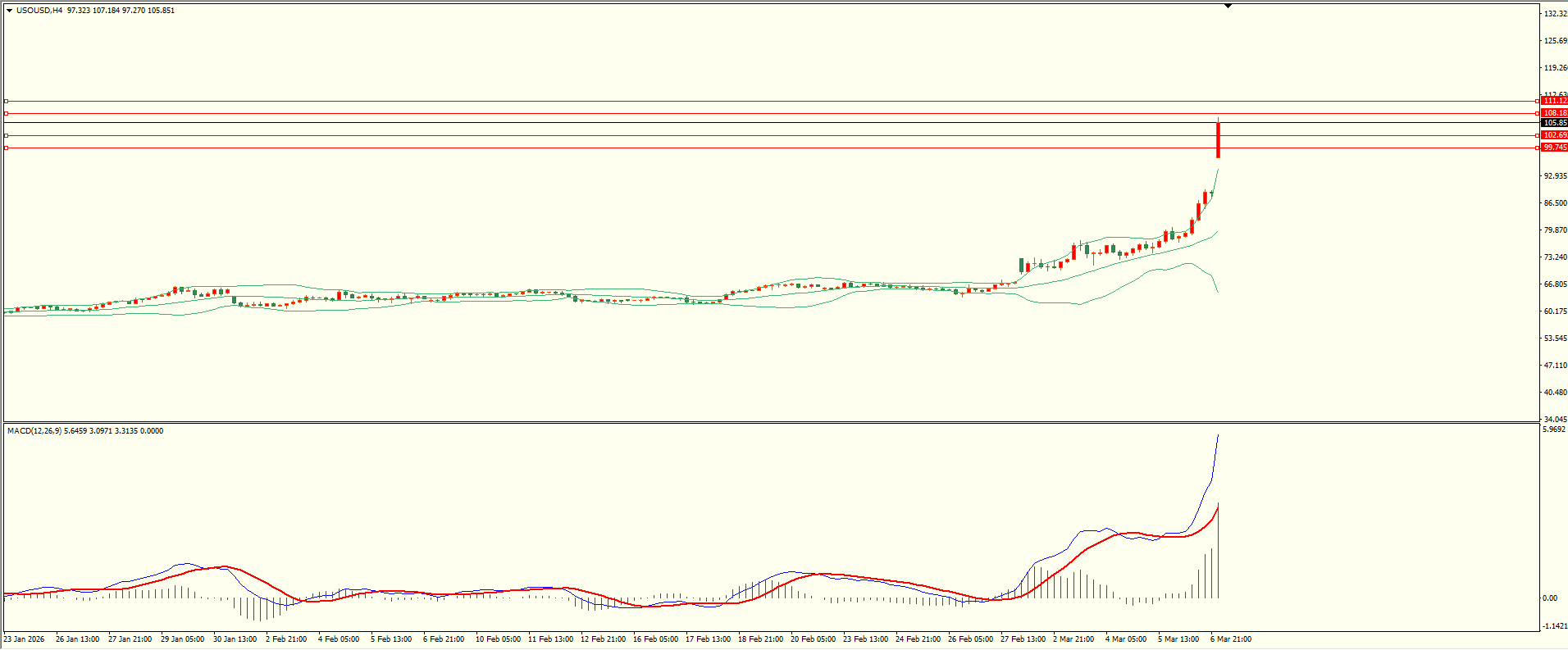
Task: Click the red 108.18 price label
Action: tap(1554, 113)
